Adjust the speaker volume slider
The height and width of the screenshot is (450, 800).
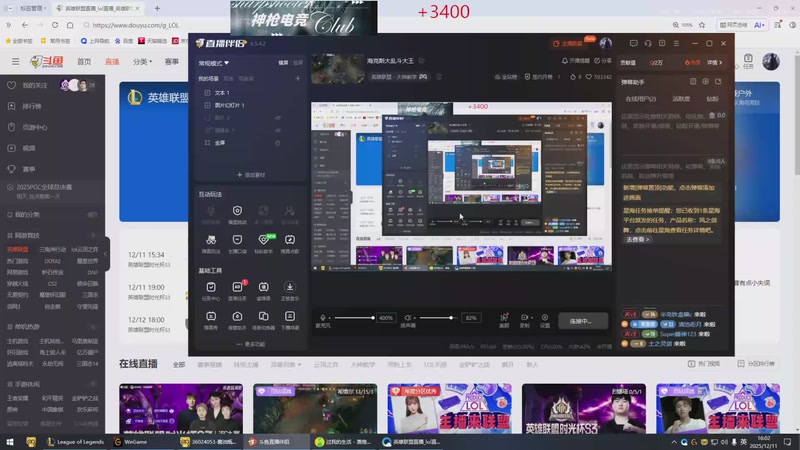coord(437,318)
